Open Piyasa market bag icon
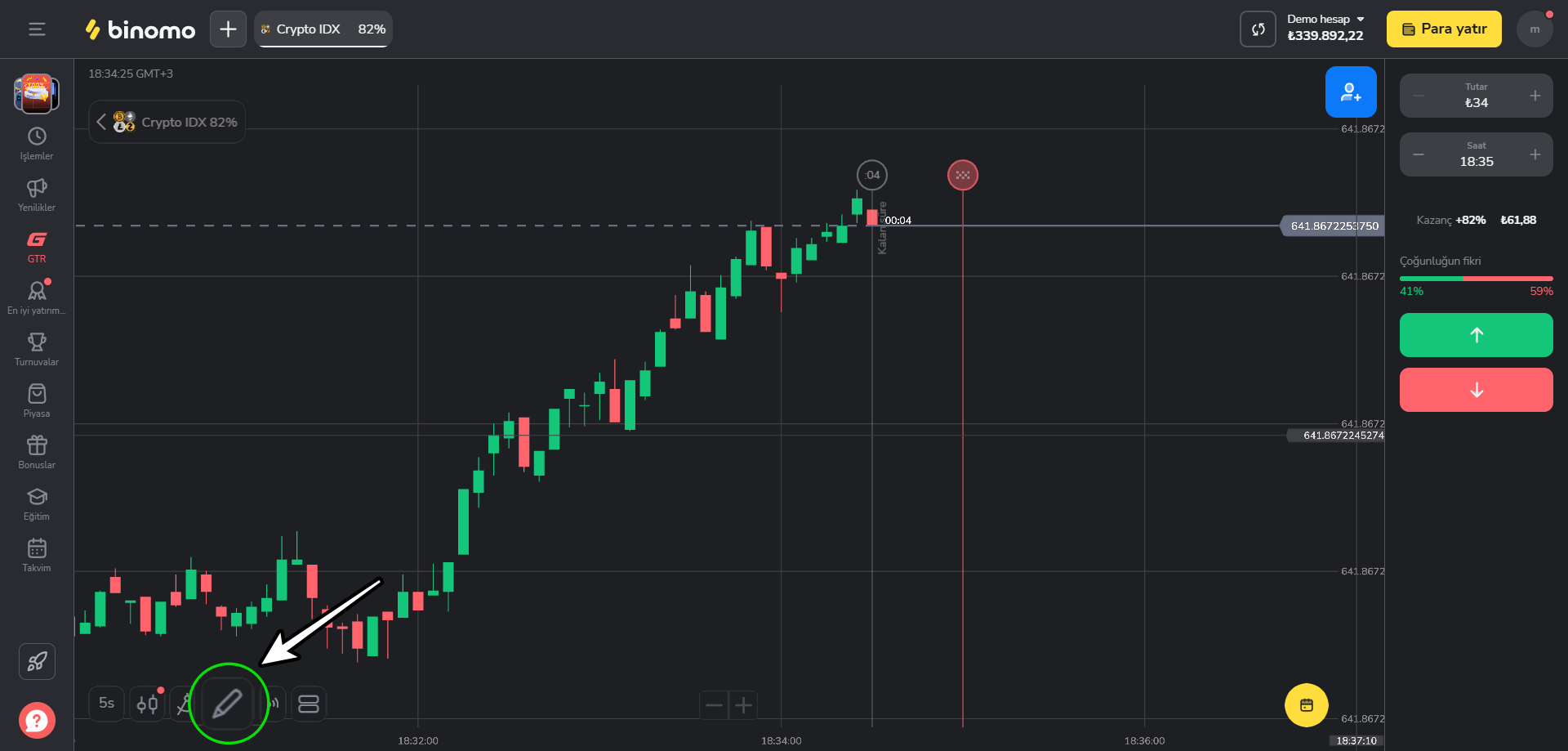 [37, 401]
